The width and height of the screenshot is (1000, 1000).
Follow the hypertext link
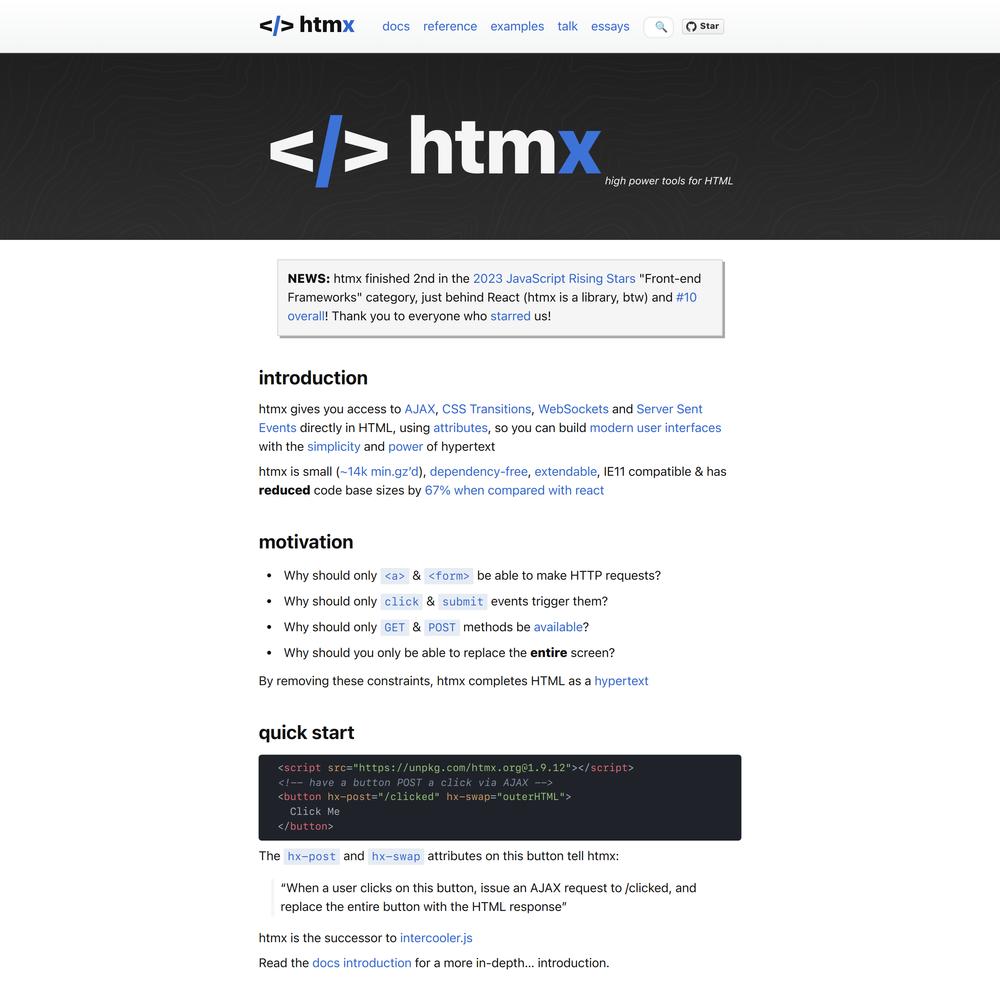(x=621, y=681)
